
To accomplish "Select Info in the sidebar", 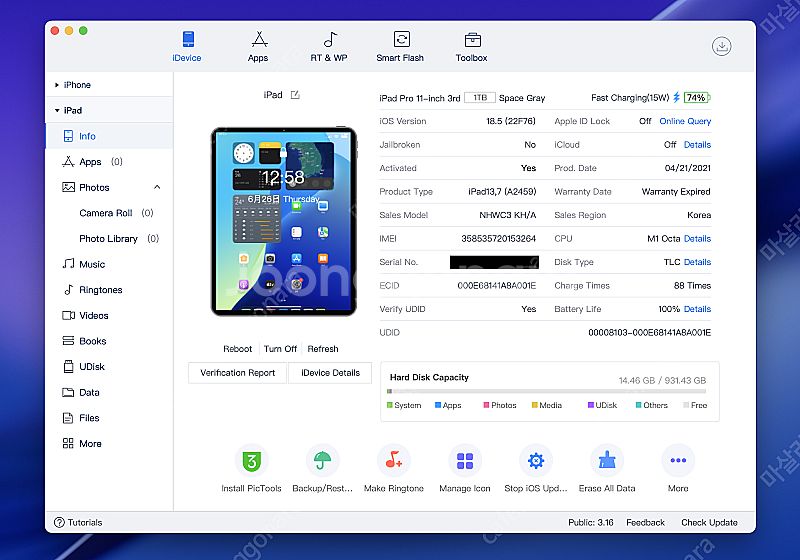I will click(109, 136).
